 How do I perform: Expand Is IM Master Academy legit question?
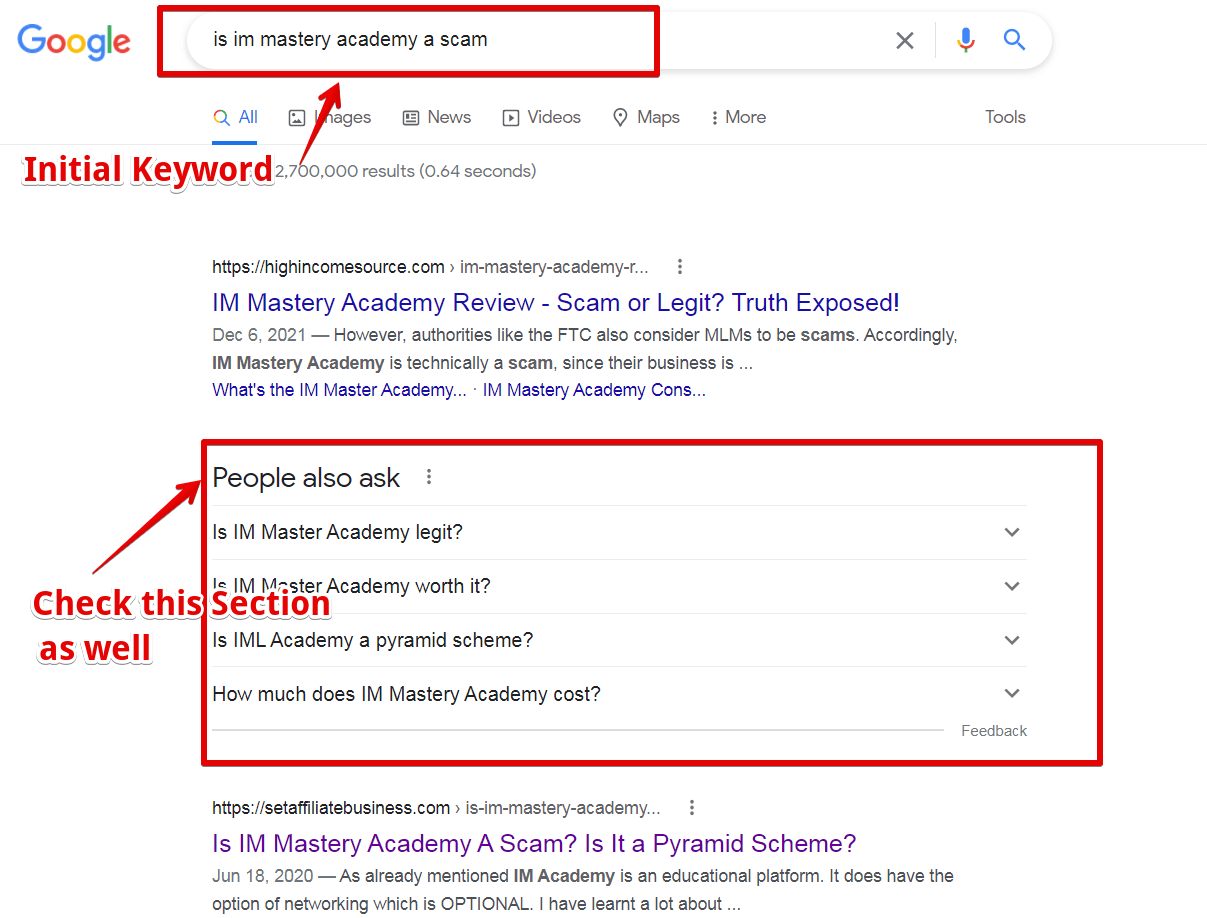[619, 532]
